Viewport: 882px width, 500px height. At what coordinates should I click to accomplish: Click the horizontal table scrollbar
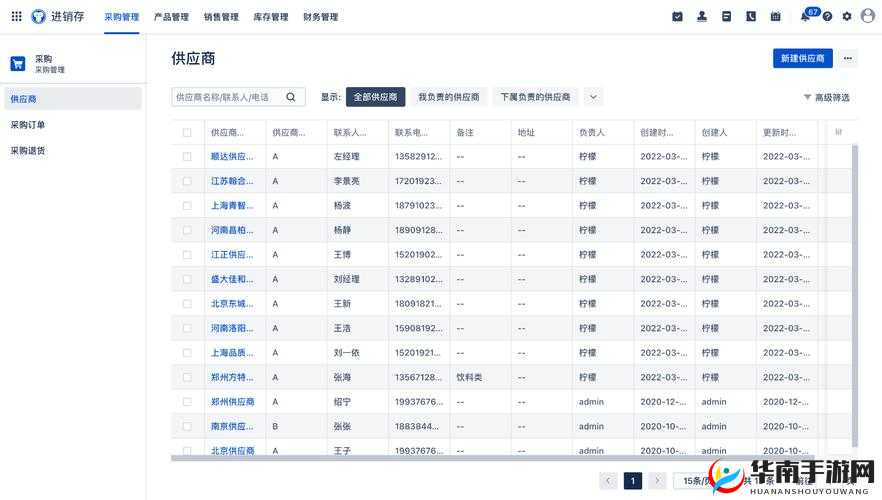click(x=492, y=458)
